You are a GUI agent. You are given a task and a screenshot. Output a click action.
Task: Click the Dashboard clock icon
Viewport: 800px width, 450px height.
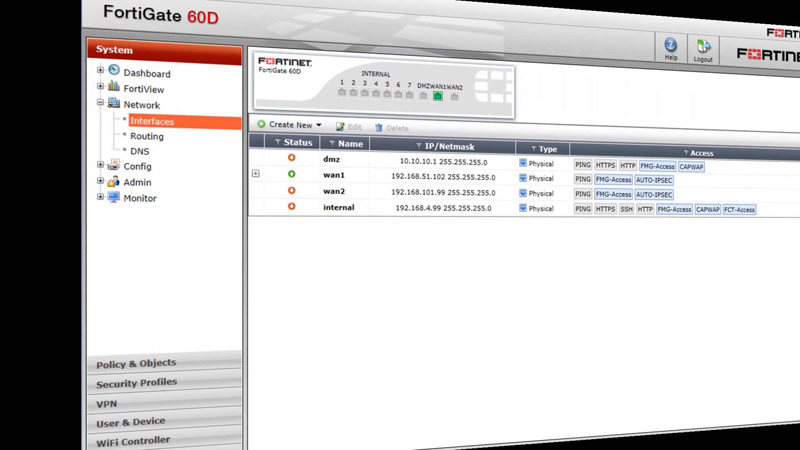pyautogui.click(x=114, y=70)
